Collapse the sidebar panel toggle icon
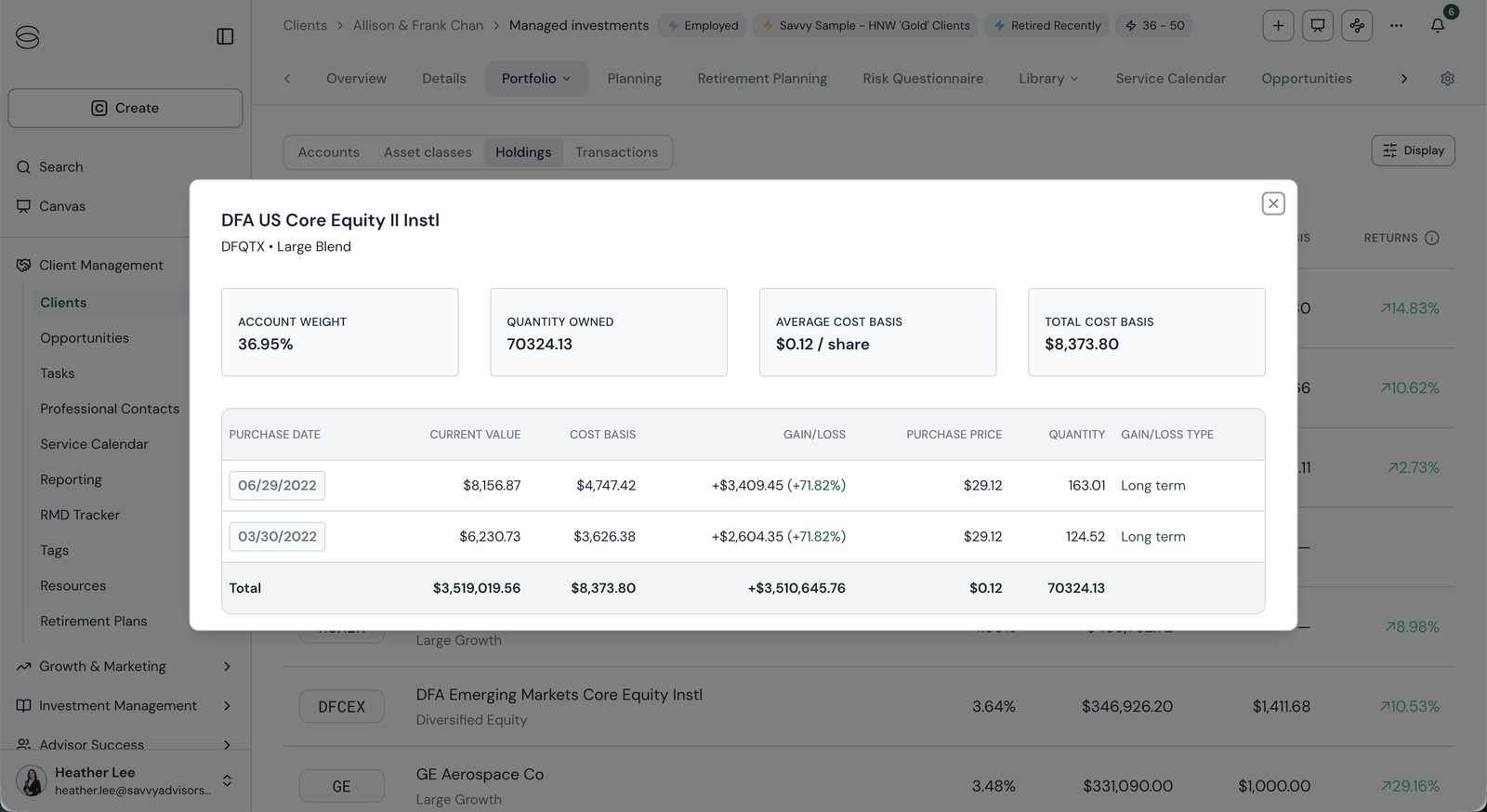 (225, 36)
